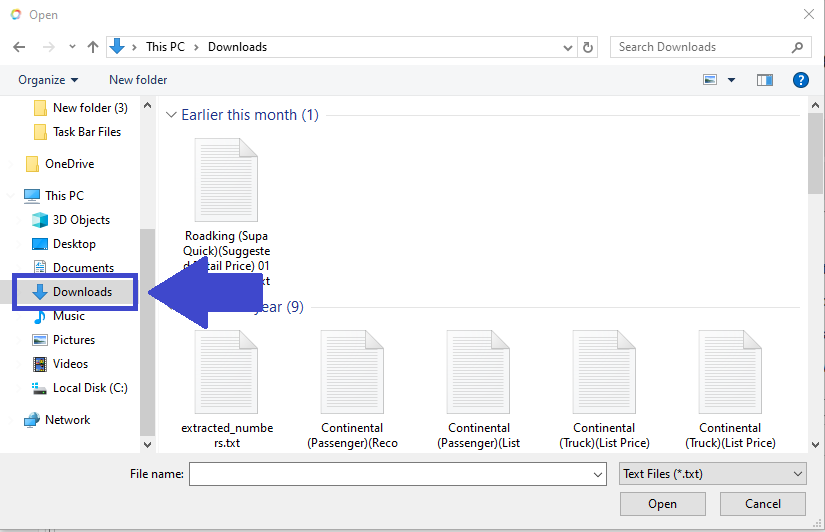Select 'Downloads' in address bar path
825x532 pixels.
point(237,47)
